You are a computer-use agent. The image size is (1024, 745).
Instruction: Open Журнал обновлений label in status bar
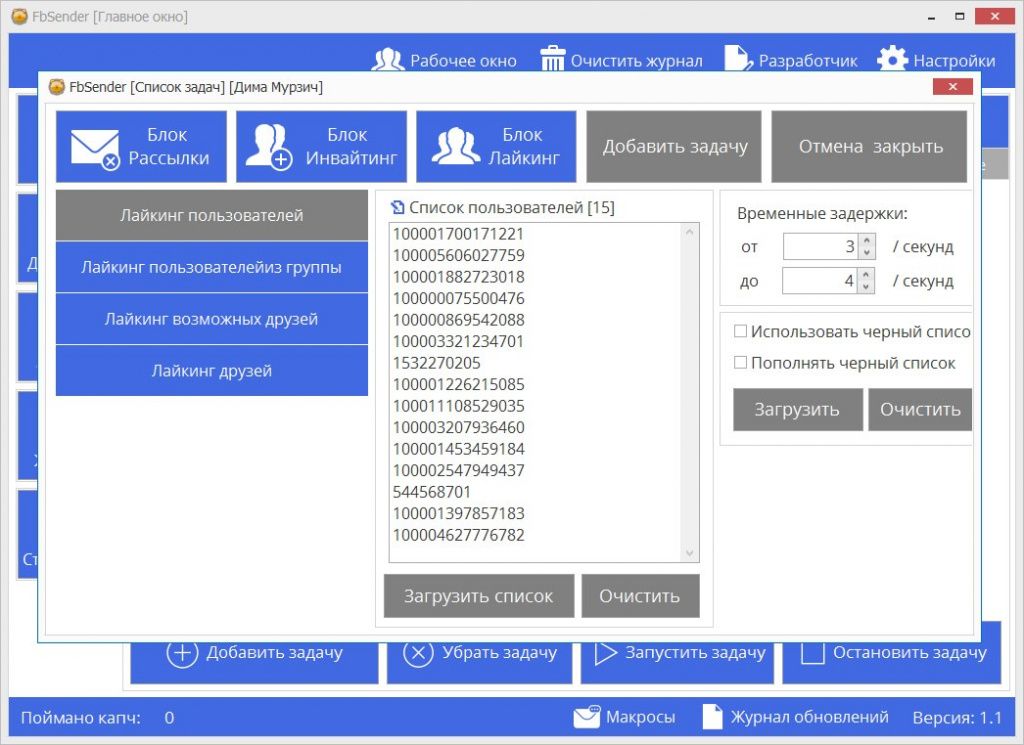coord(809,717)
